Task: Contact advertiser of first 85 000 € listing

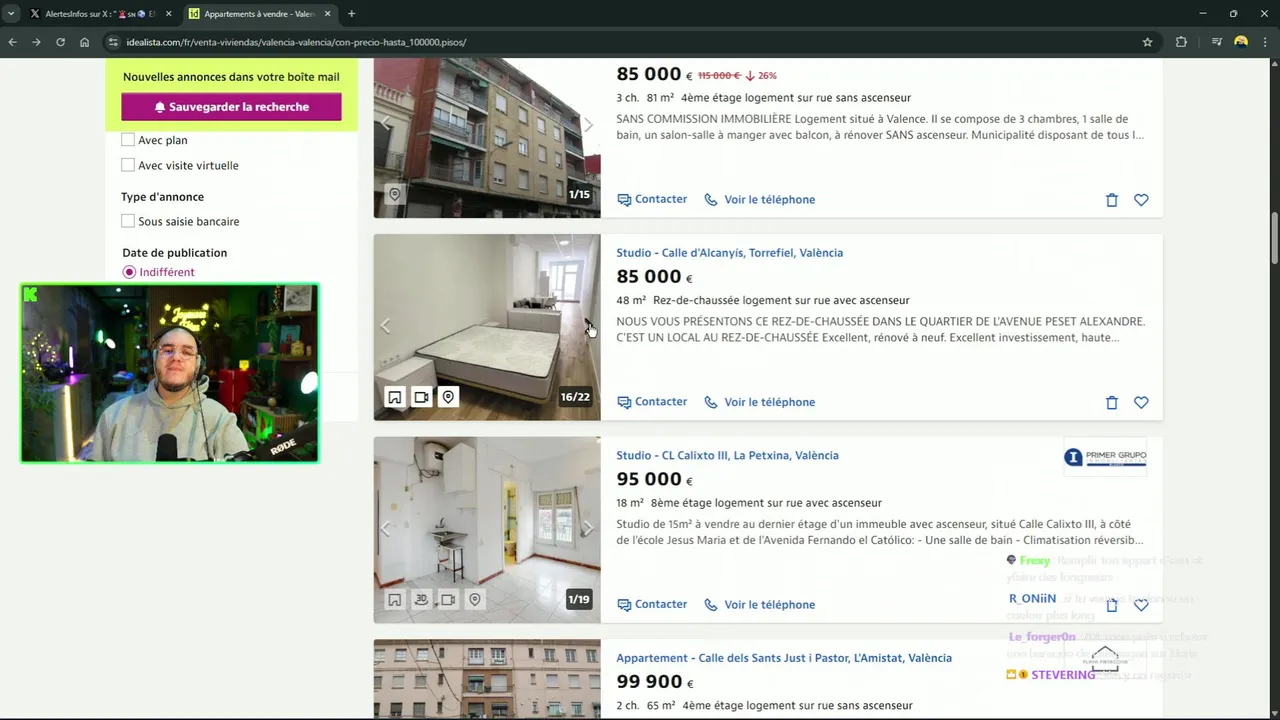Action: 652,199
